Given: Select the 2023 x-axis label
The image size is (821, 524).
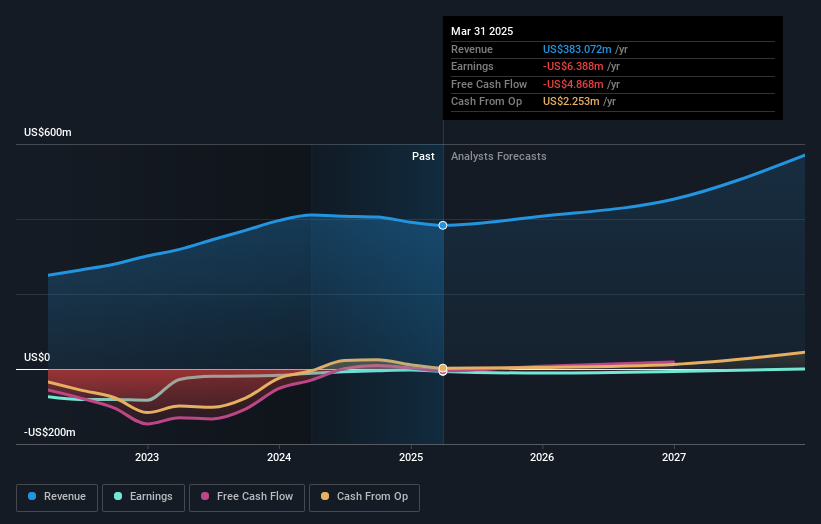Looking at the screenshot, I should tap(147, 458).
